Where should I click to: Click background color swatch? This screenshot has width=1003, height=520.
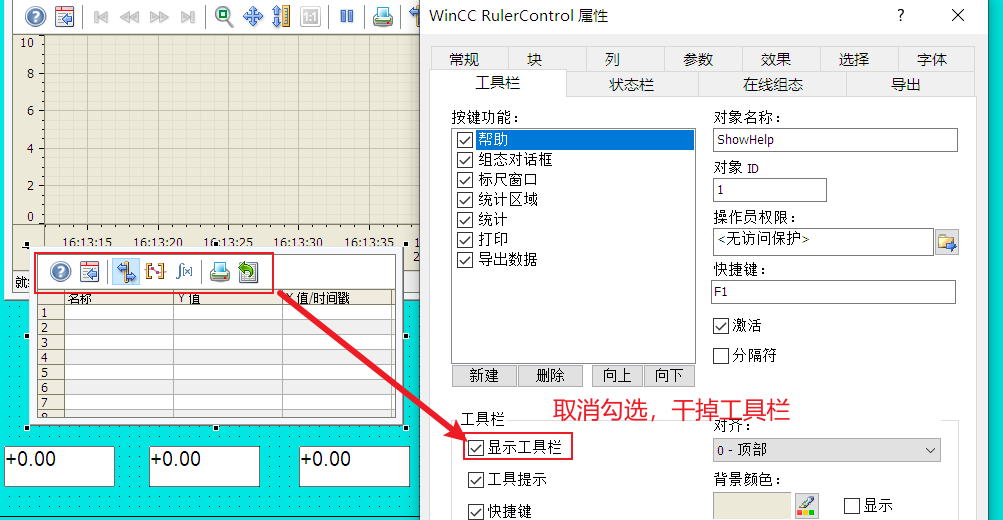click(x=752, y=506)
